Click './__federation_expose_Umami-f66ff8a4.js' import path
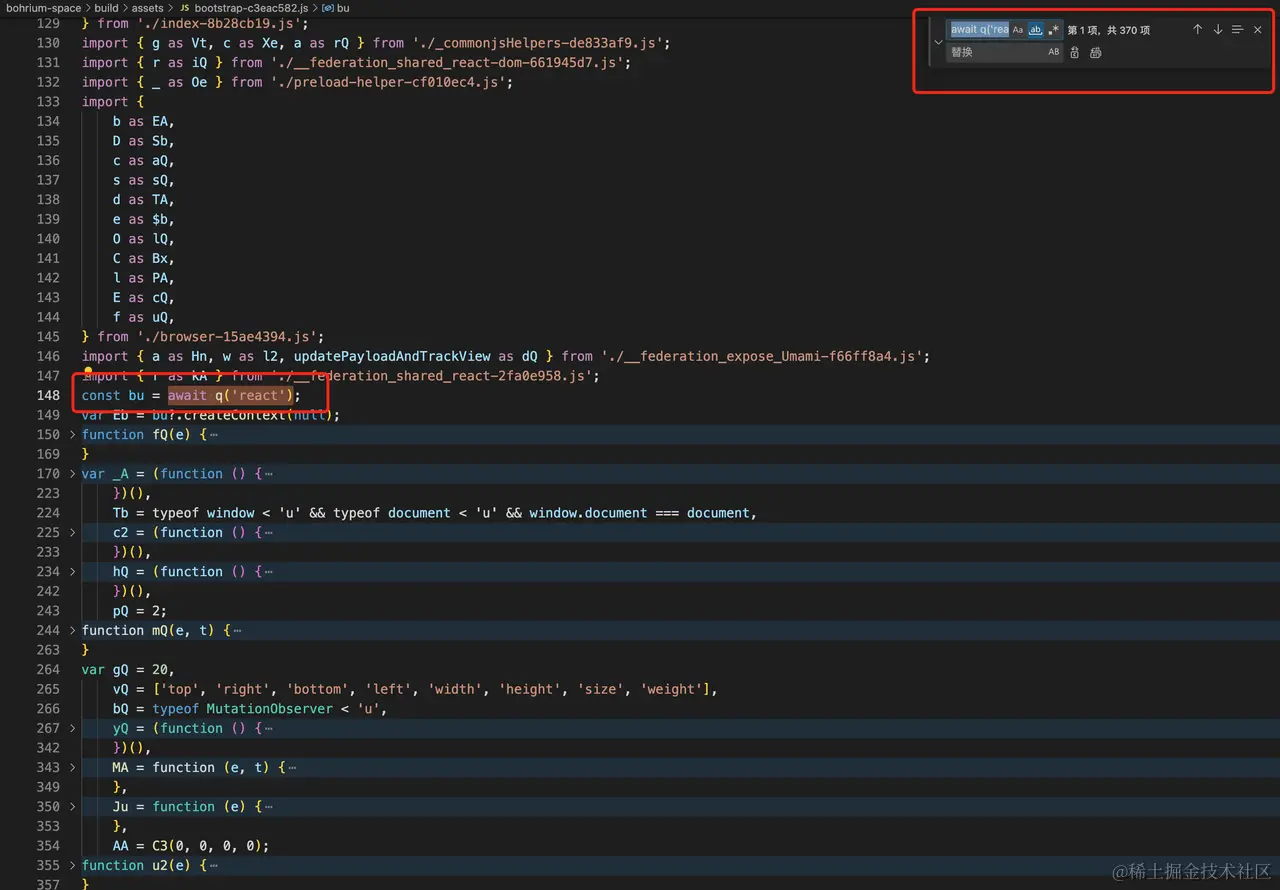Screen dimensions: 1280x890 tap(764, 356)
